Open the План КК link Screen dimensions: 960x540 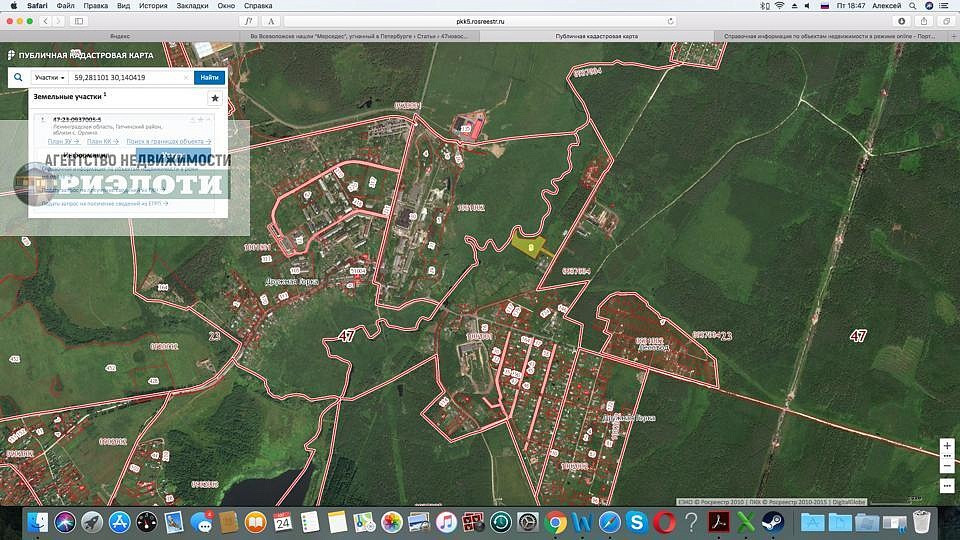coord(102,141)
